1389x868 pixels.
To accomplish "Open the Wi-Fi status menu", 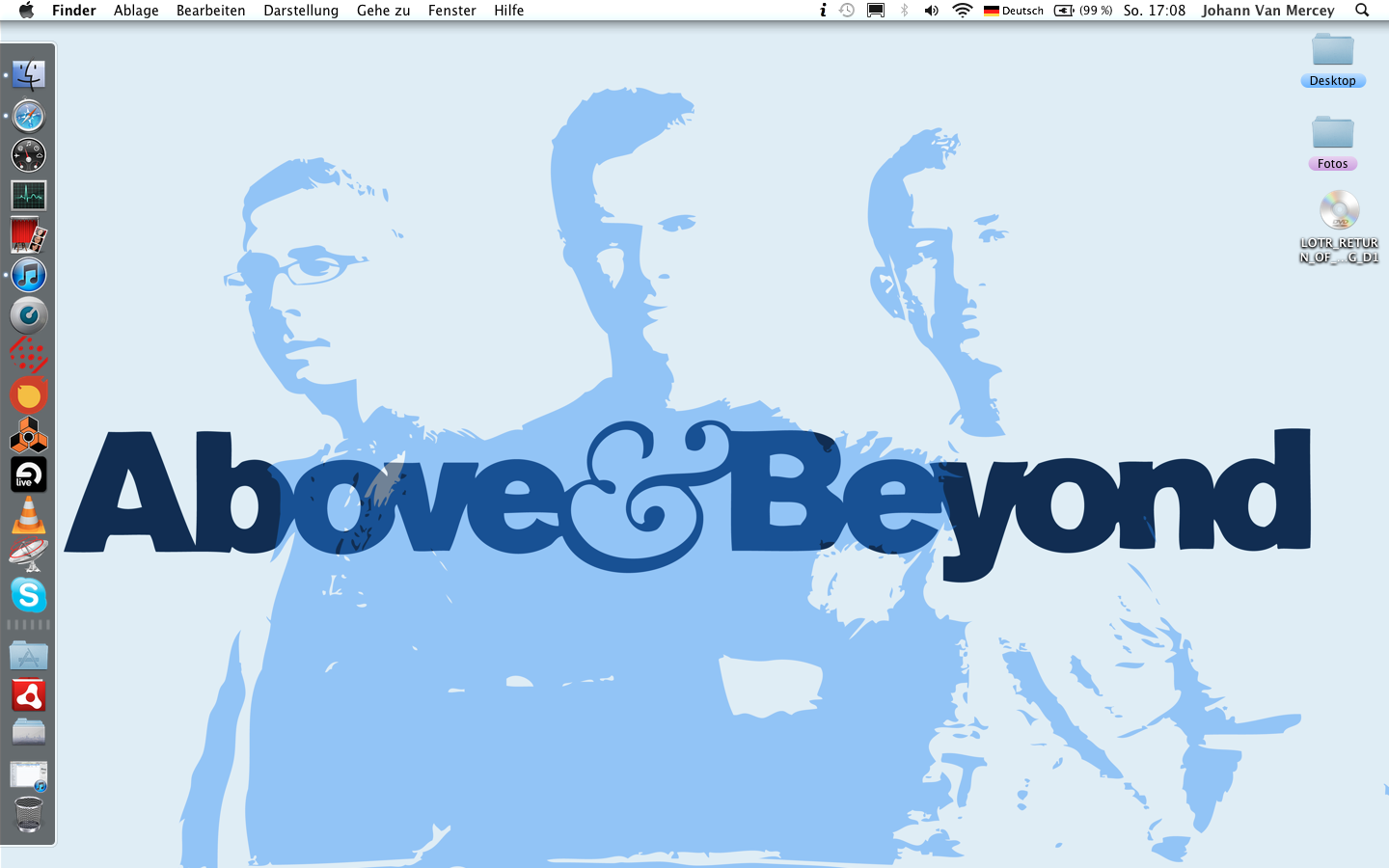I will 962,11.
